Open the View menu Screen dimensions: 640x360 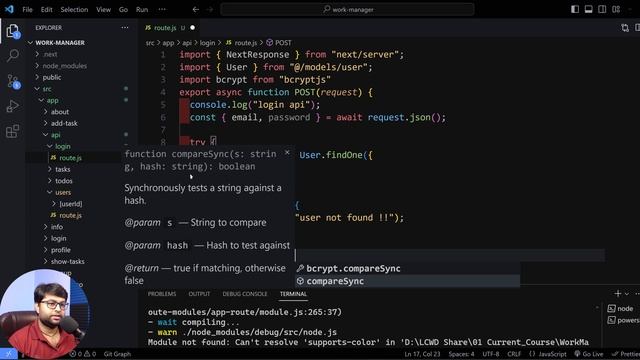pos(103,9)
